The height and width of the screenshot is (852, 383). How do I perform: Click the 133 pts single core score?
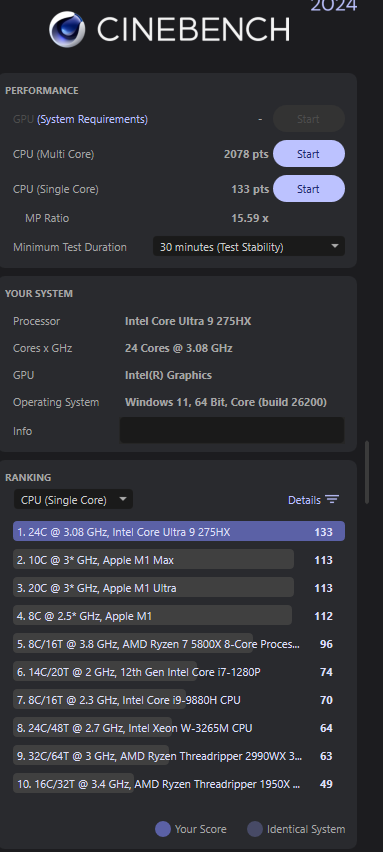click(250, 189)
